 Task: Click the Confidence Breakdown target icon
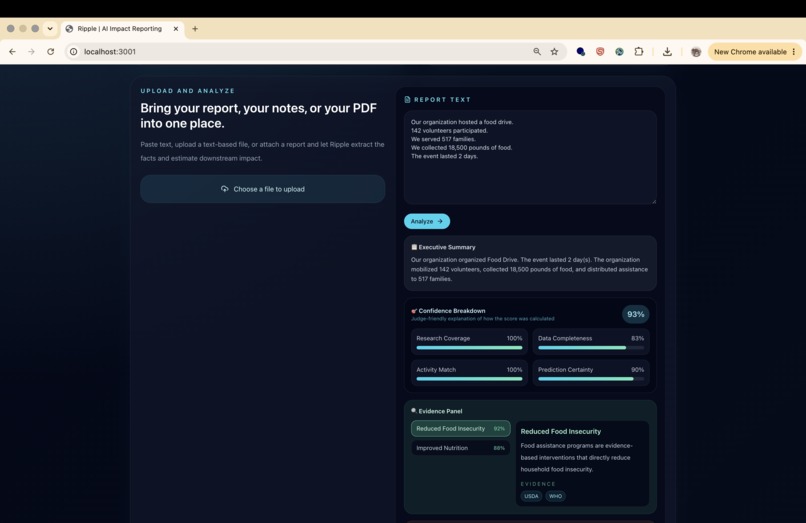(414, 311)
